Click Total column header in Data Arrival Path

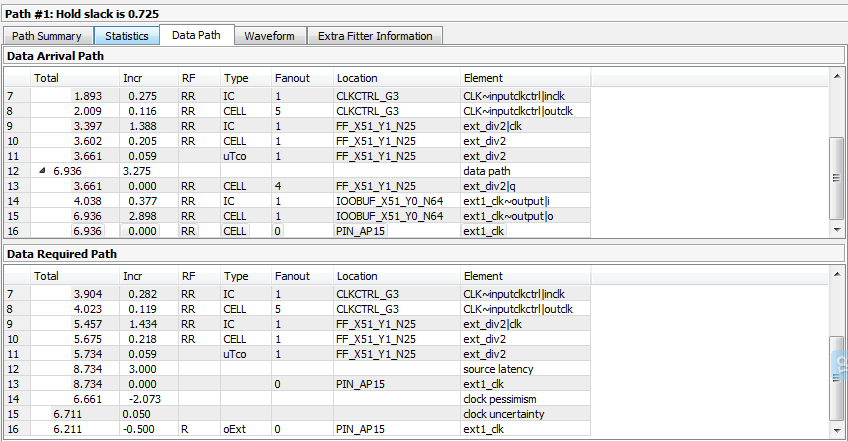pos(46,78)
